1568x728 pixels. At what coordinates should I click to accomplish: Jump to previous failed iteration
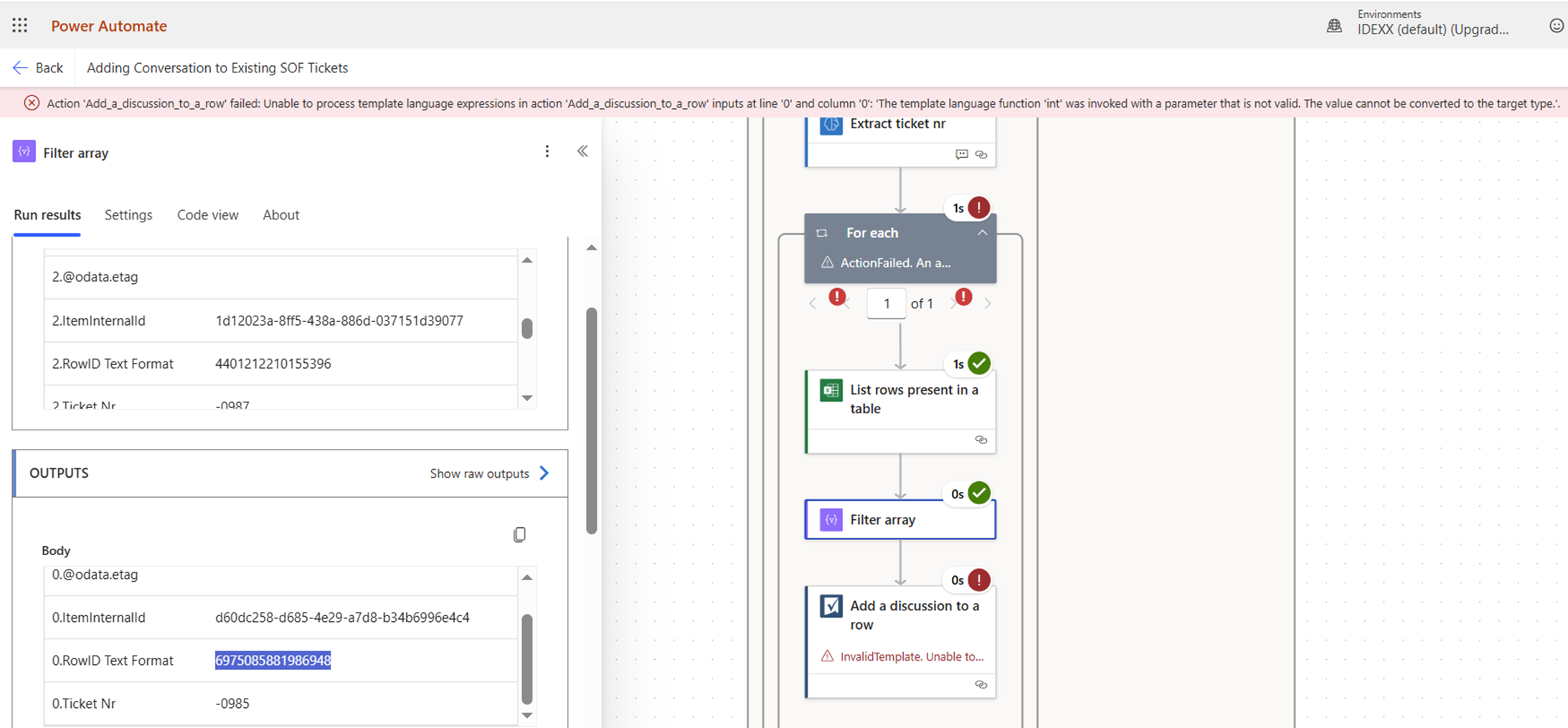(x=839, y=298)
